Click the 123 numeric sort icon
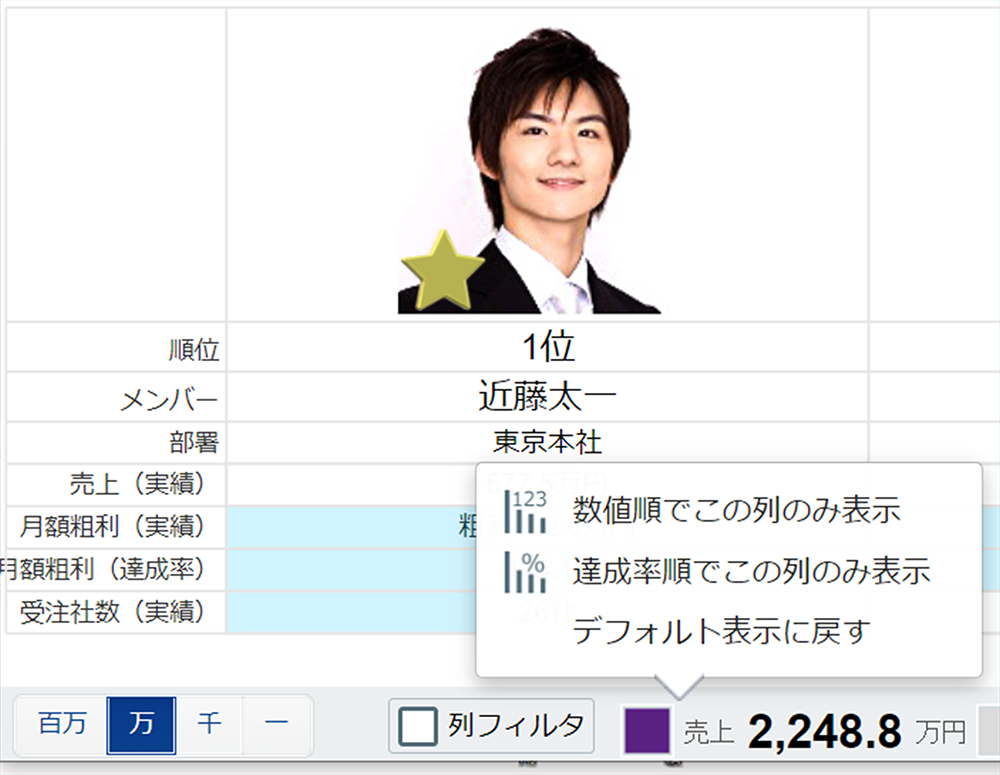Image resolution: width=1000 pixels, height=775 pixels. click(526, 511)
